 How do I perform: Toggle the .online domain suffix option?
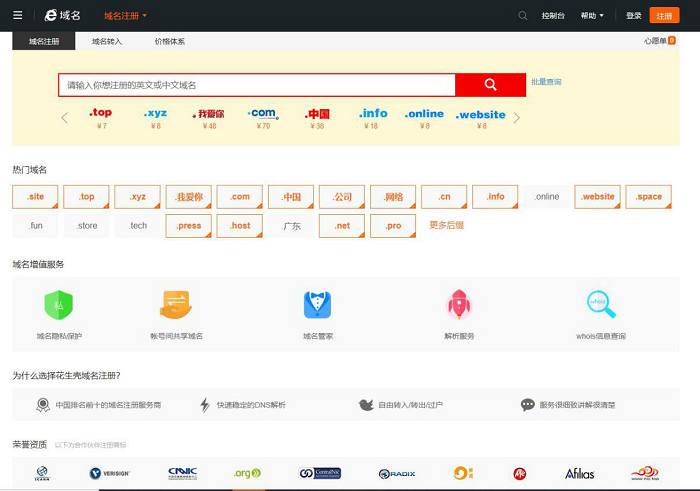[x=547, y=197]
